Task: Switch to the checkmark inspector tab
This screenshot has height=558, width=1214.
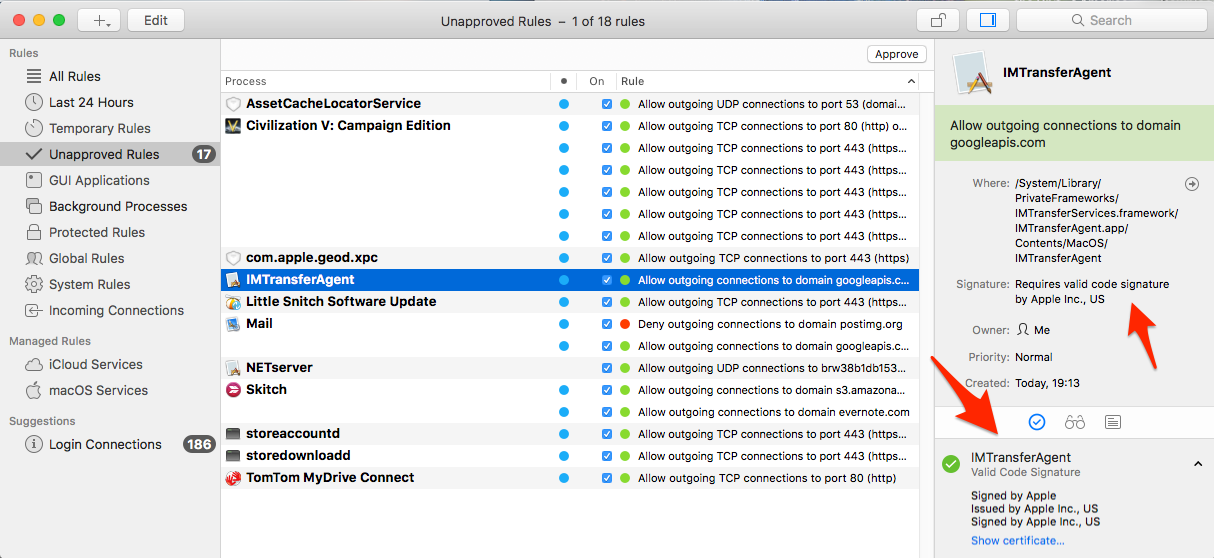Action: click(1037, 422)
